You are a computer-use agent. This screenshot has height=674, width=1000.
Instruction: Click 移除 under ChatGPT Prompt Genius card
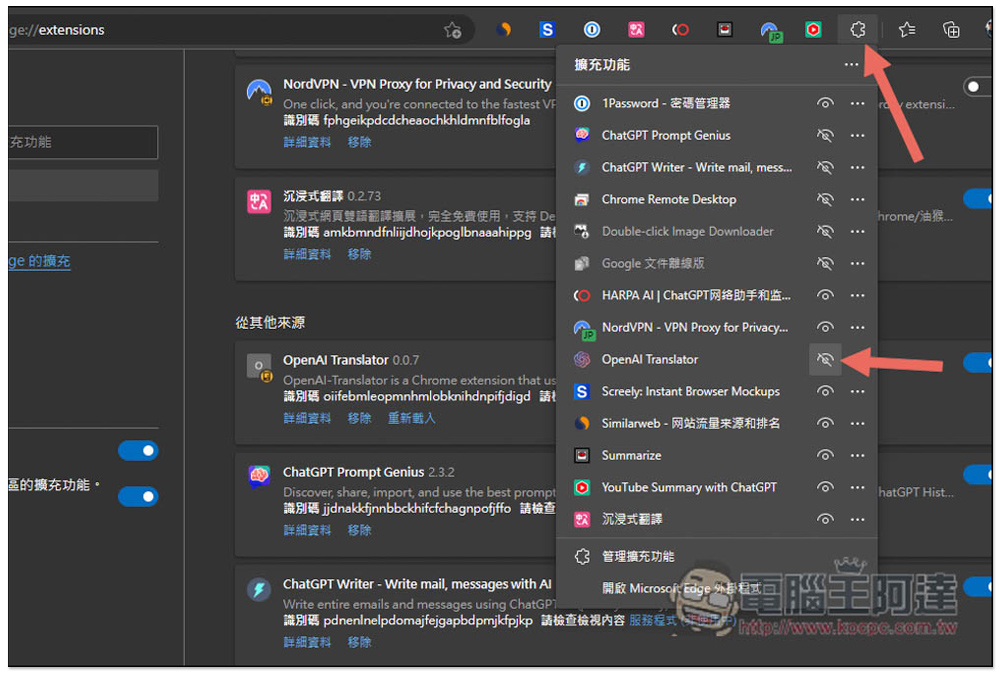click(x=359, y=530)
